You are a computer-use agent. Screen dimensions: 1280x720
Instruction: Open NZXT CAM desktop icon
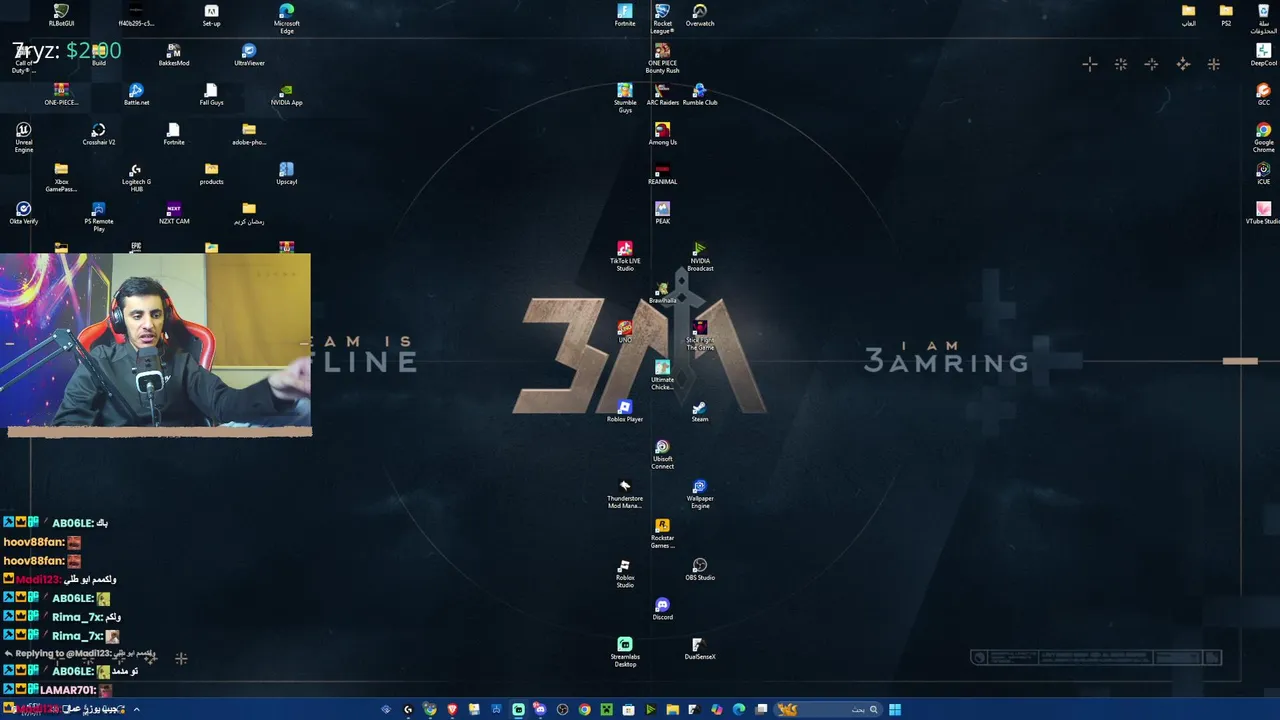174,213
